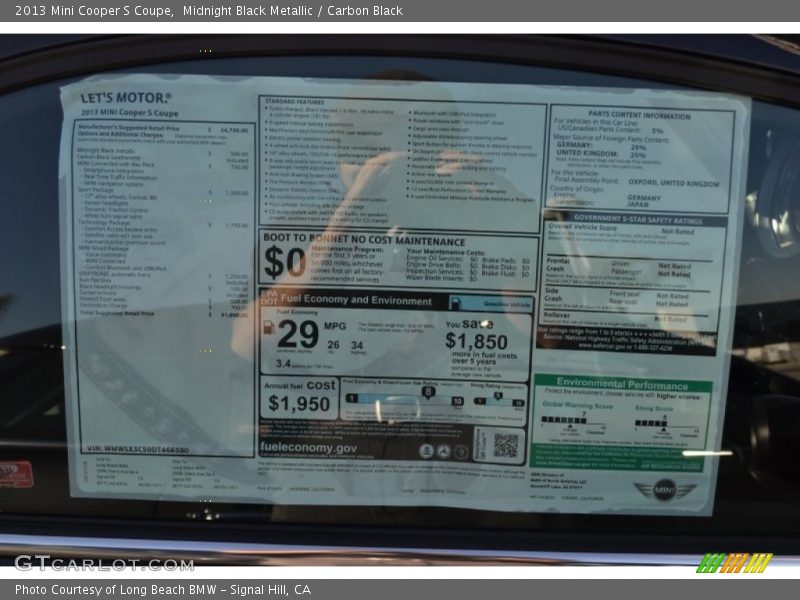Click 'Midnight Black Metallic / Carbon Black' in title

click(x=292, y=11)
